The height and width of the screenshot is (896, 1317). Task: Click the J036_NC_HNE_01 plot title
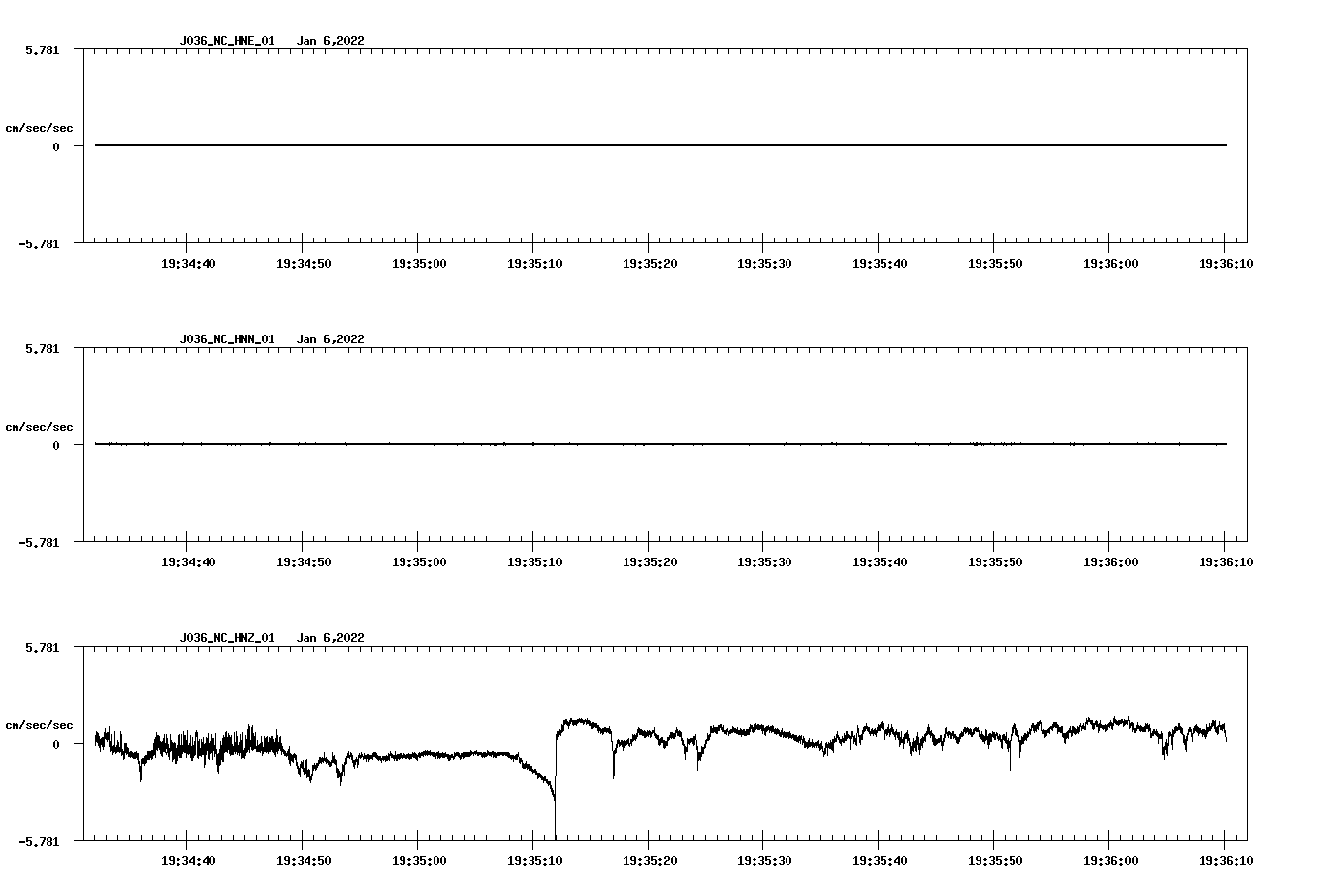point(227,41)
